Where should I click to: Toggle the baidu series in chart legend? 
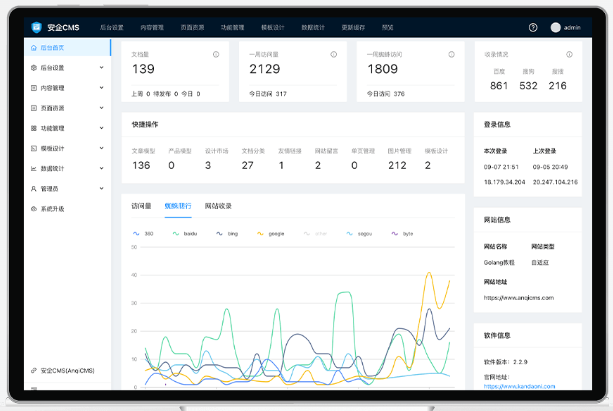[x=185, y=234]
